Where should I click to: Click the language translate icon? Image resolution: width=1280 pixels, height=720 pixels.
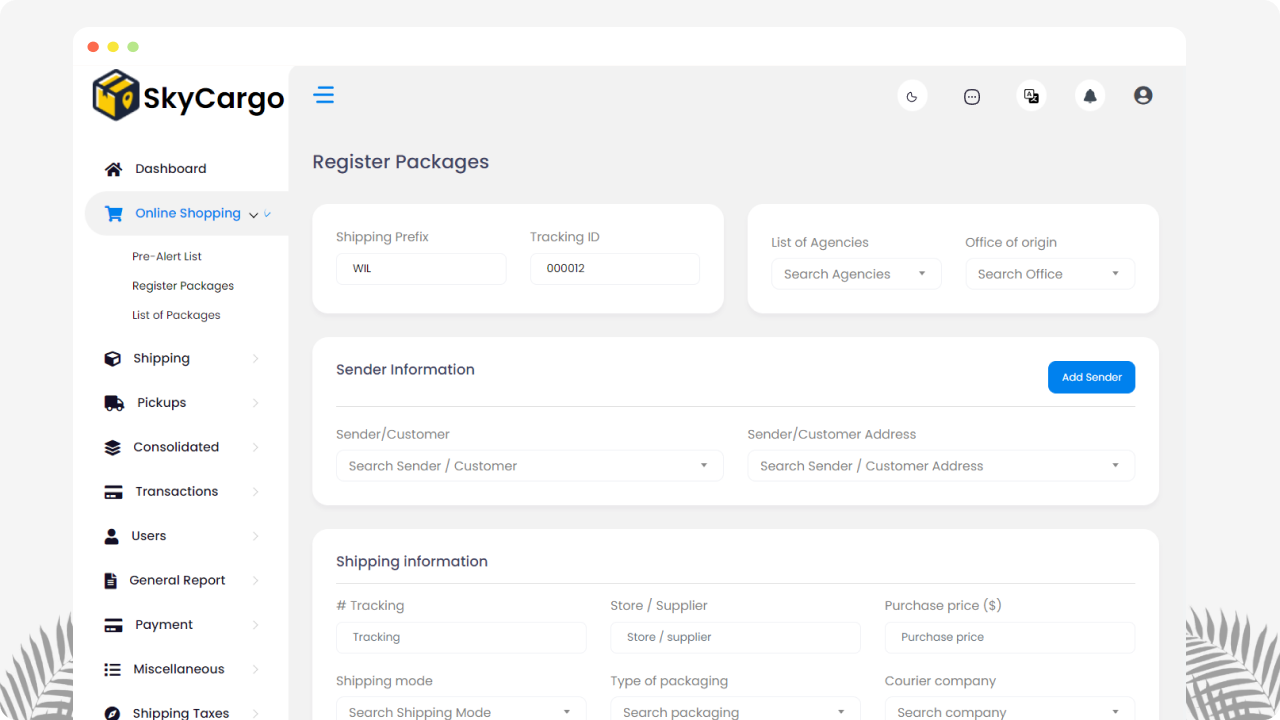1031,96
